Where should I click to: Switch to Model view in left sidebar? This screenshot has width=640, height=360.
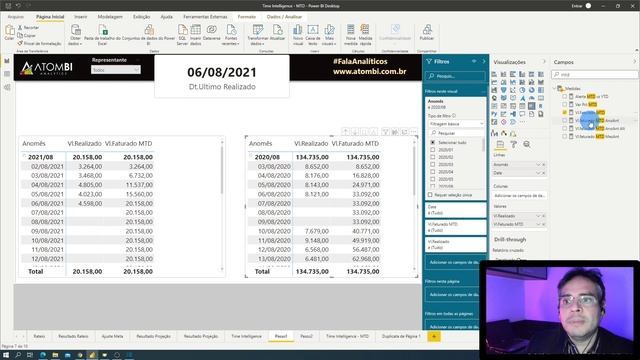[x=7, y=87]
